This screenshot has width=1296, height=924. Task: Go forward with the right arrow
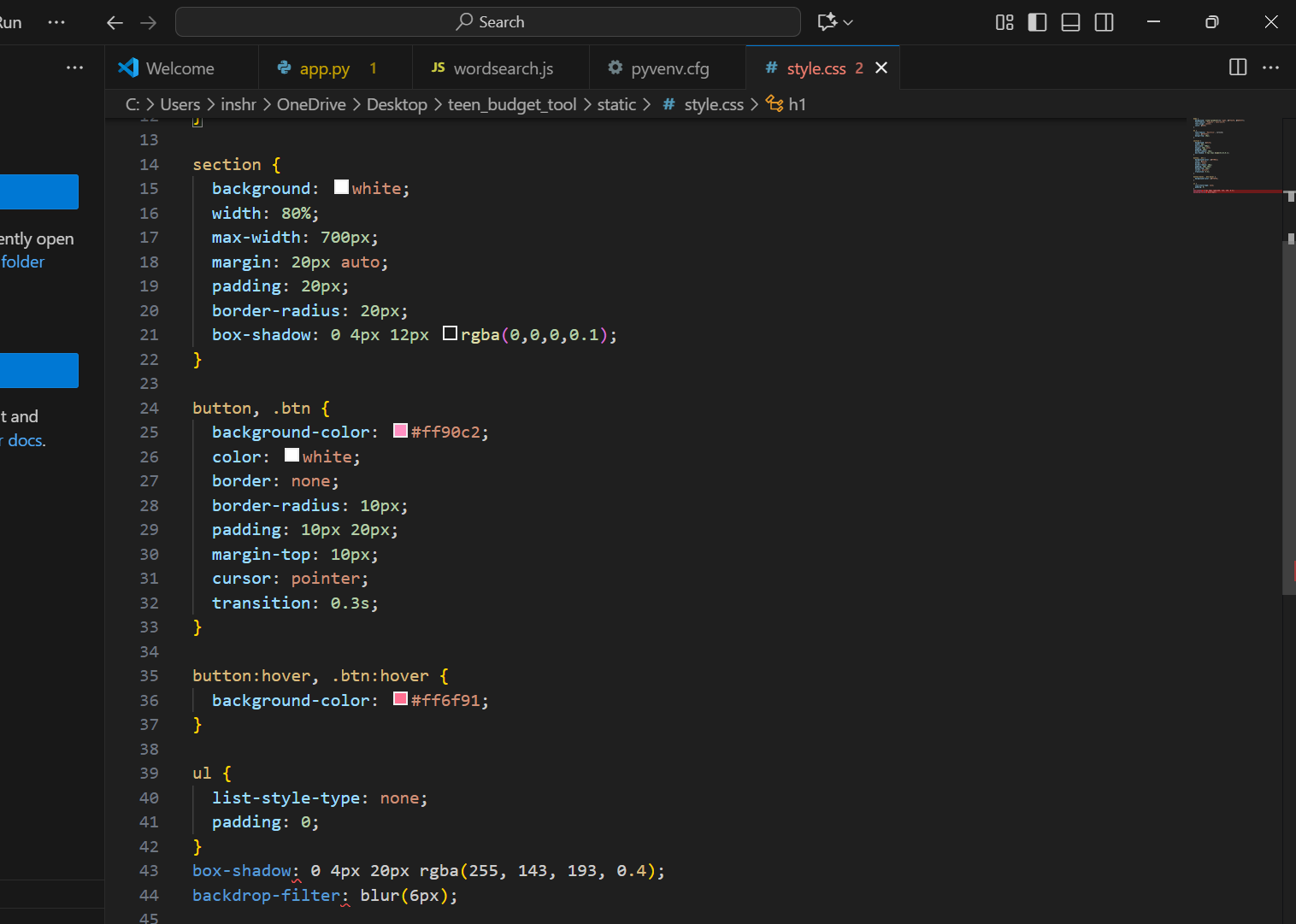point(149,22)
